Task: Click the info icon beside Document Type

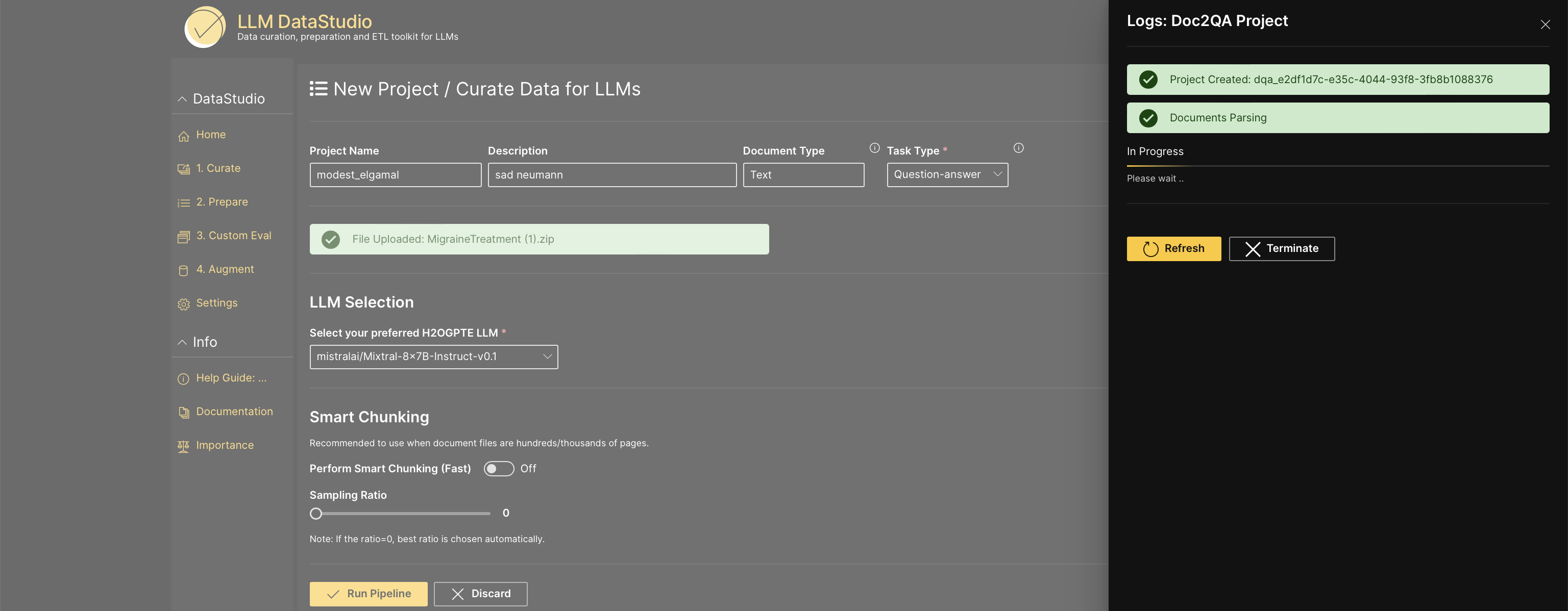Action: click(874, 148)
